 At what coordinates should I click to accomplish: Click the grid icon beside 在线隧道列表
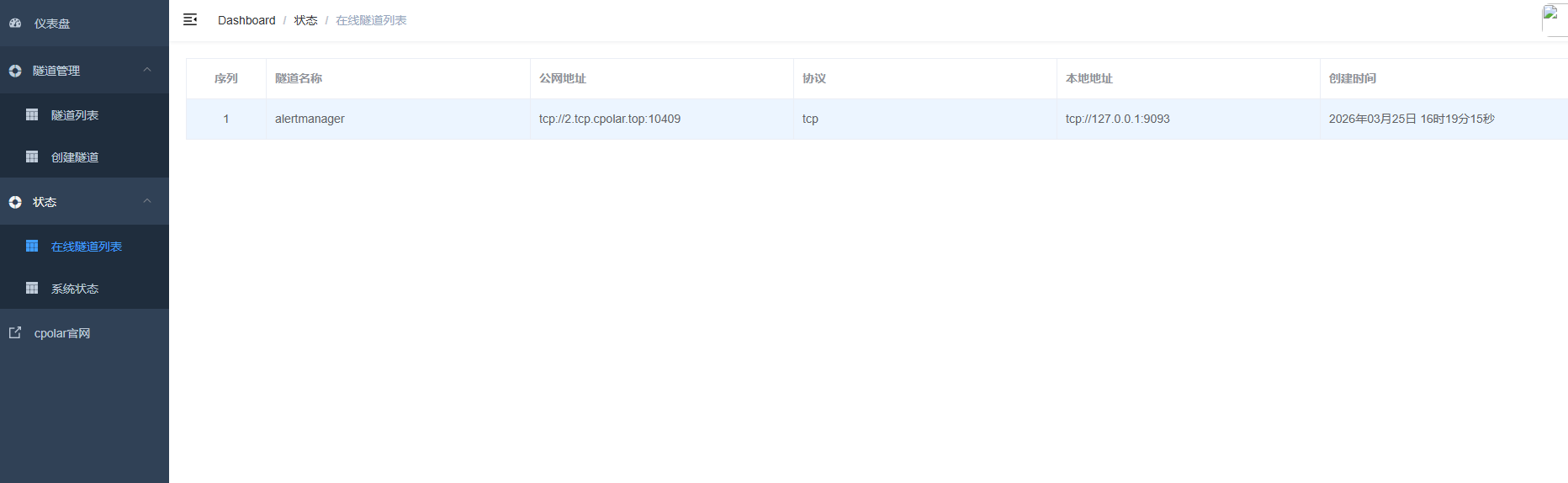click(x=32, y=246)
